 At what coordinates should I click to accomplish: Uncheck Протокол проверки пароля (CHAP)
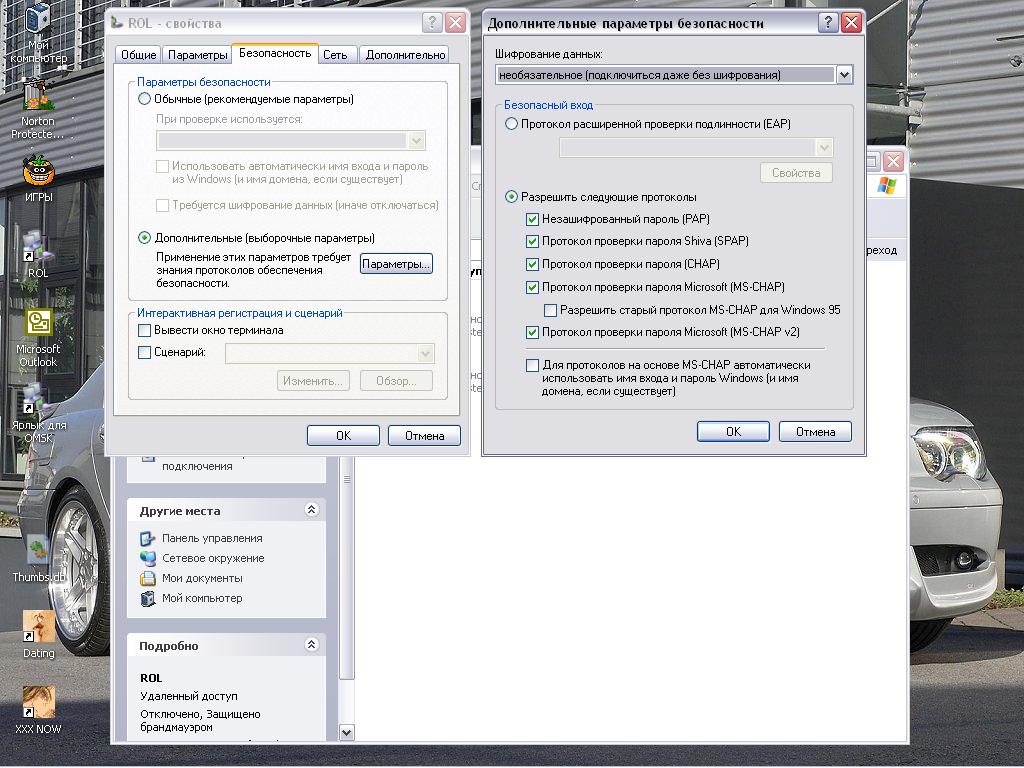pyautogui.click(x=533, y=265)
